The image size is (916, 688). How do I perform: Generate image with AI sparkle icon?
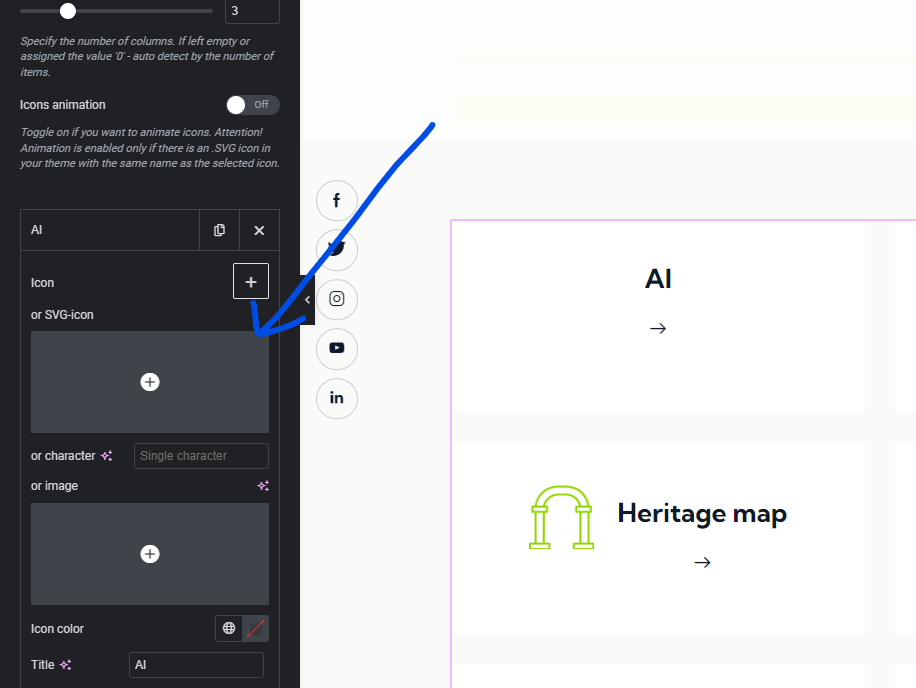[x=263, y=486]
